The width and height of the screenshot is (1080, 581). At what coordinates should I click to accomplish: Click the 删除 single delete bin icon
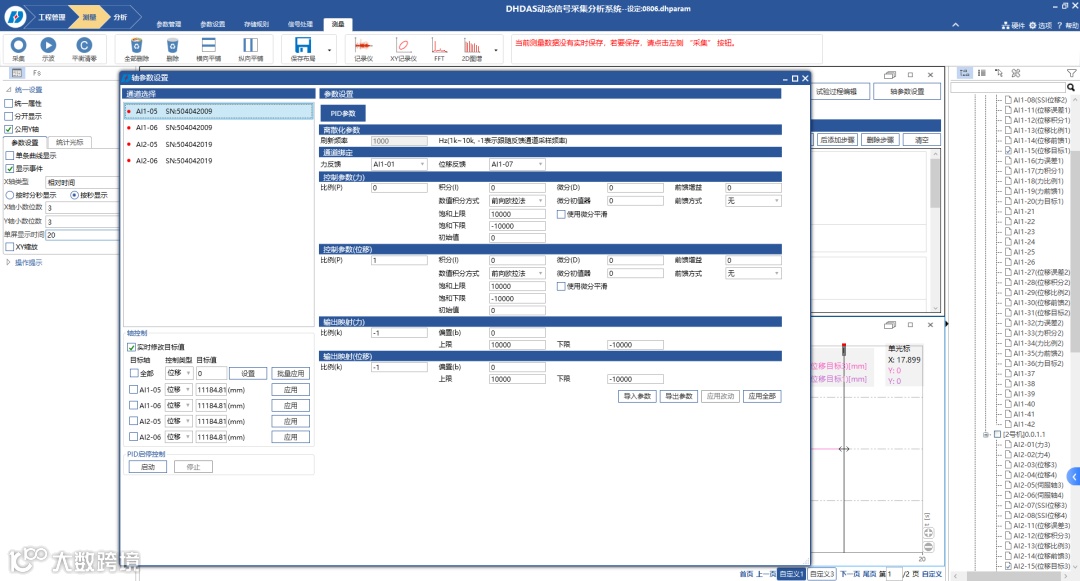click(x=172, y=45)
